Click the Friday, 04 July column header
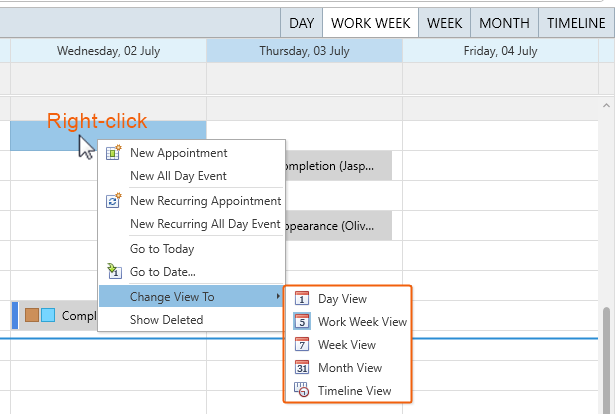 500,51
